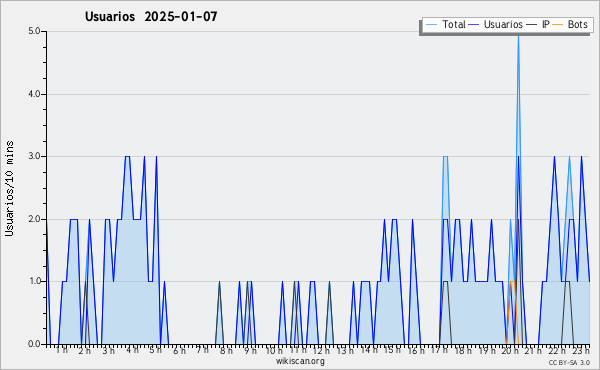Screen dimensions: 600x370
Task: Click the '8 h' x-axis label
Action: point(226,350)
